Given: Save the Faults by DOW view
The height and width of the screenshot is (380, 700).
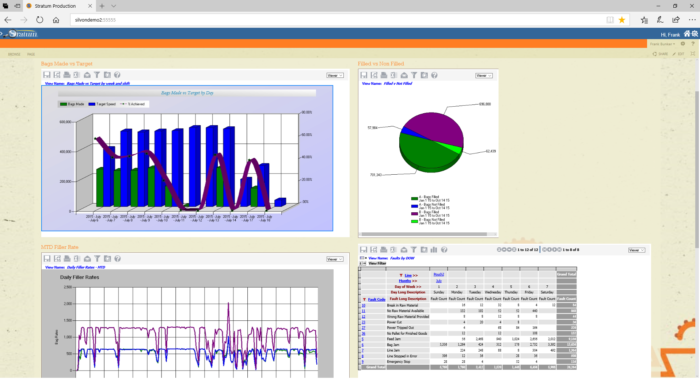Looking at the screenshot, I should pos(363,250).
